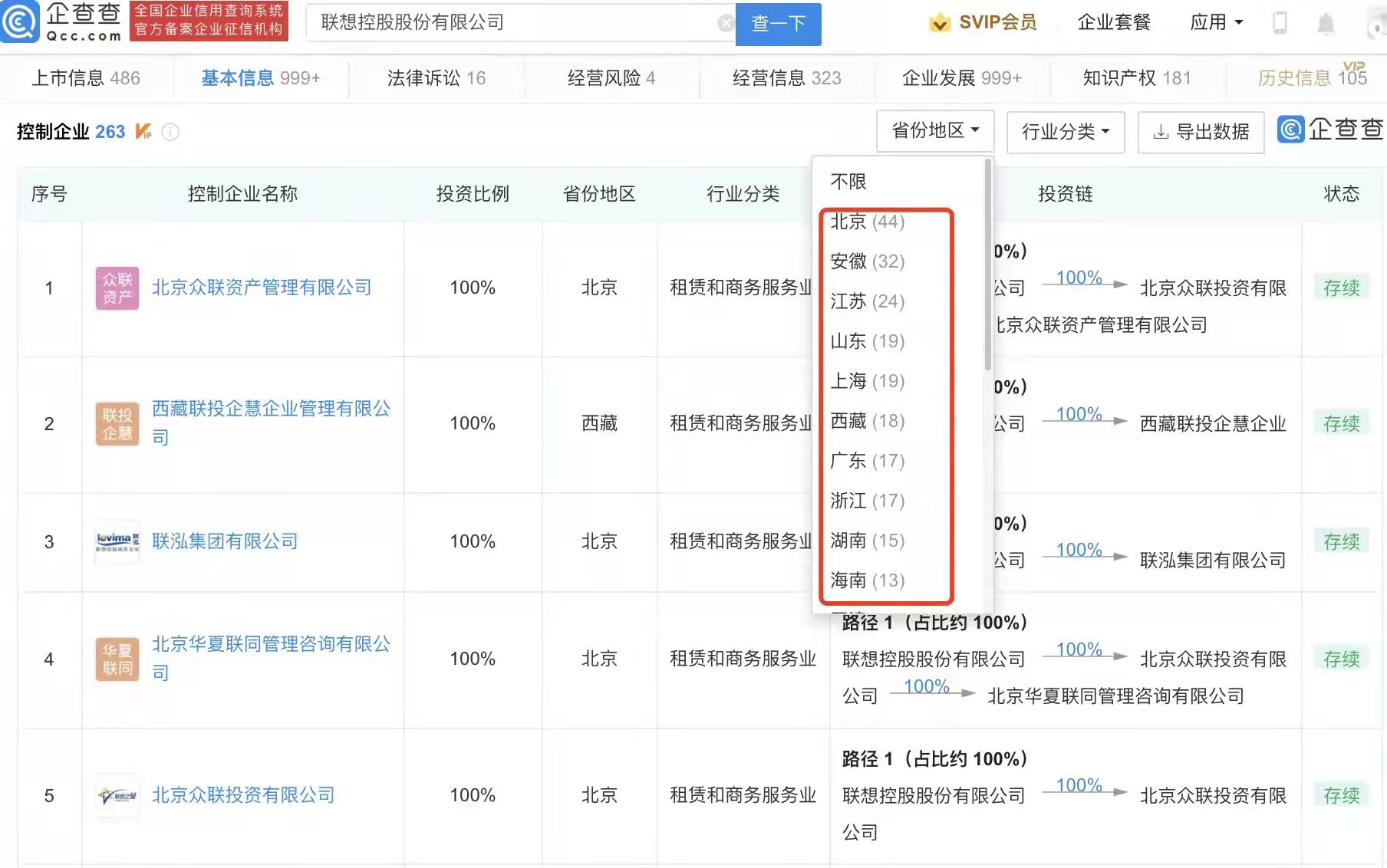
Task: Click the 众联资产 company logo thumbnail
Action: coord(117,288)
